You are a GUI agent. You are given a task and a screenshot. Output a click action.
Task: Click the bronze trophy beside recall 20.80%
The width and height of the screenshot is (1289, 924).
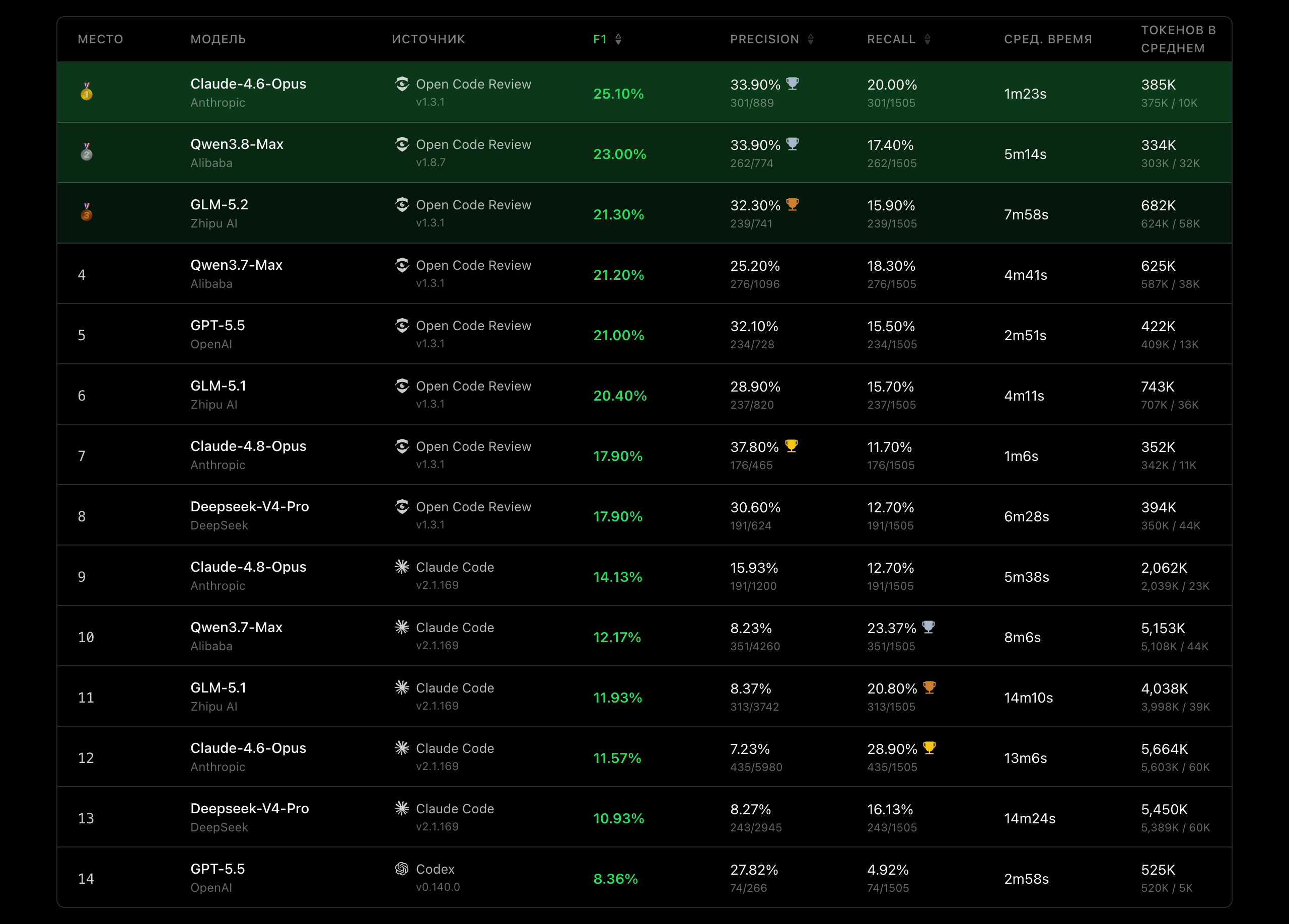point(929,687)
